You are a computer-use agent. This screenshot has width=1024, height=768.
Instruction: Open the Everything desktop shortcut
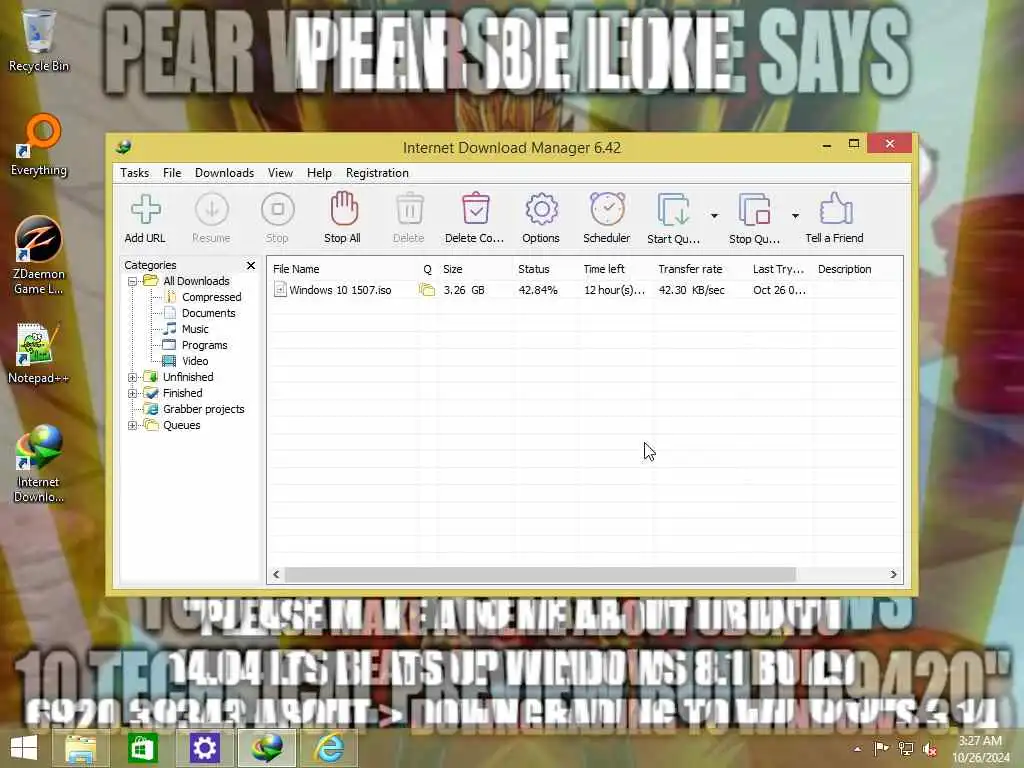39,145
